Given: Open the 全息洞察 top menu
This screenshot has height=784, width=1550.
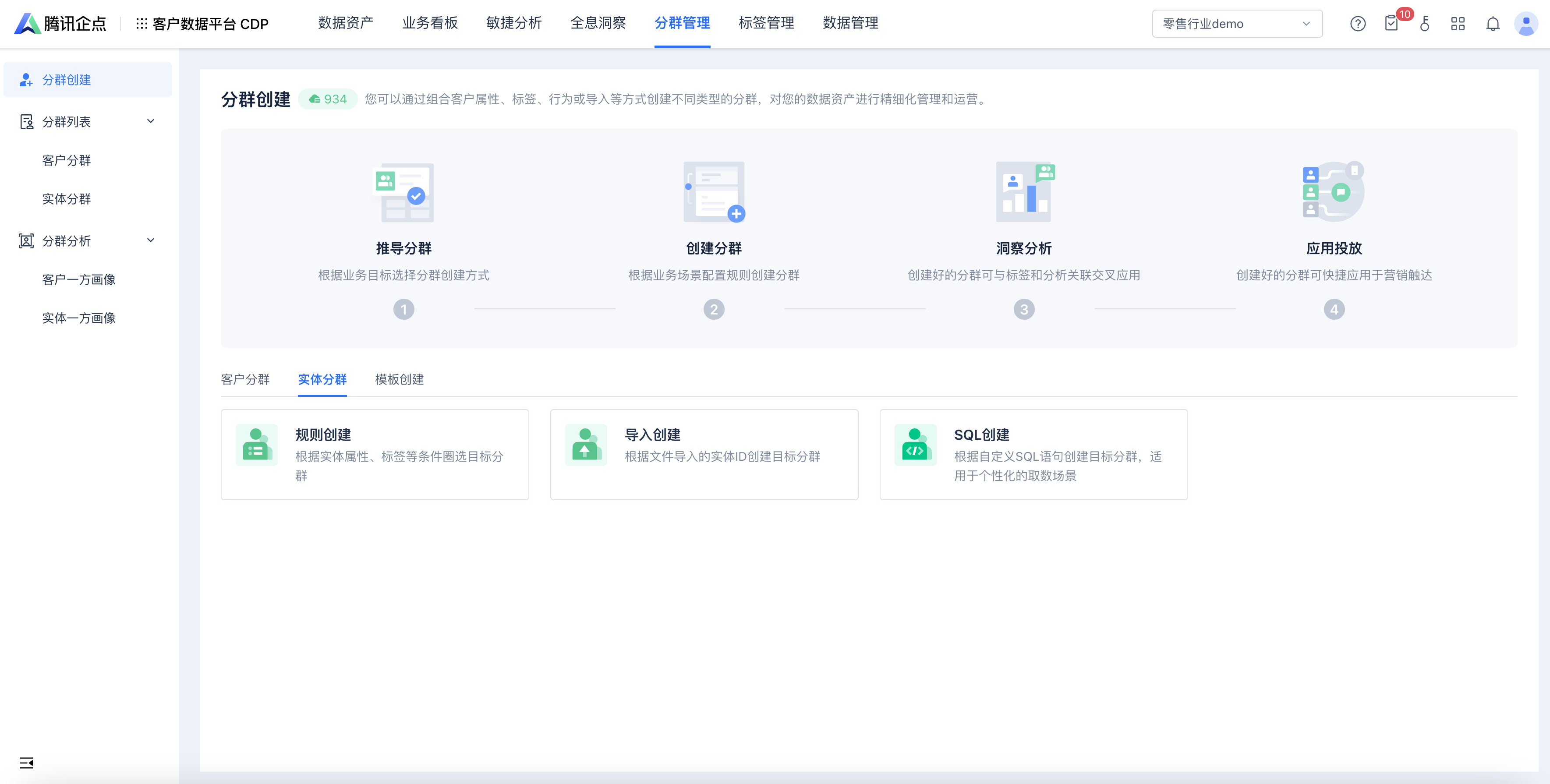Looking at the screenshot, I should tap(598, 24).
